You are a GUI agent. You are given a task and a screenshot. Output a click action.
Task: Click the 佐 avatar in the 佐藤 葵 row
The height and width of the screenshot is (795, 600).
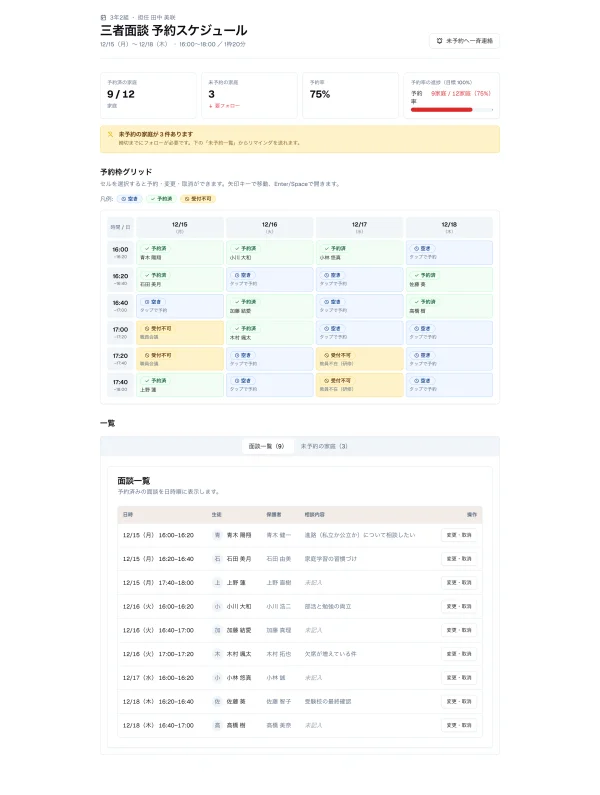tap(217, 701)
